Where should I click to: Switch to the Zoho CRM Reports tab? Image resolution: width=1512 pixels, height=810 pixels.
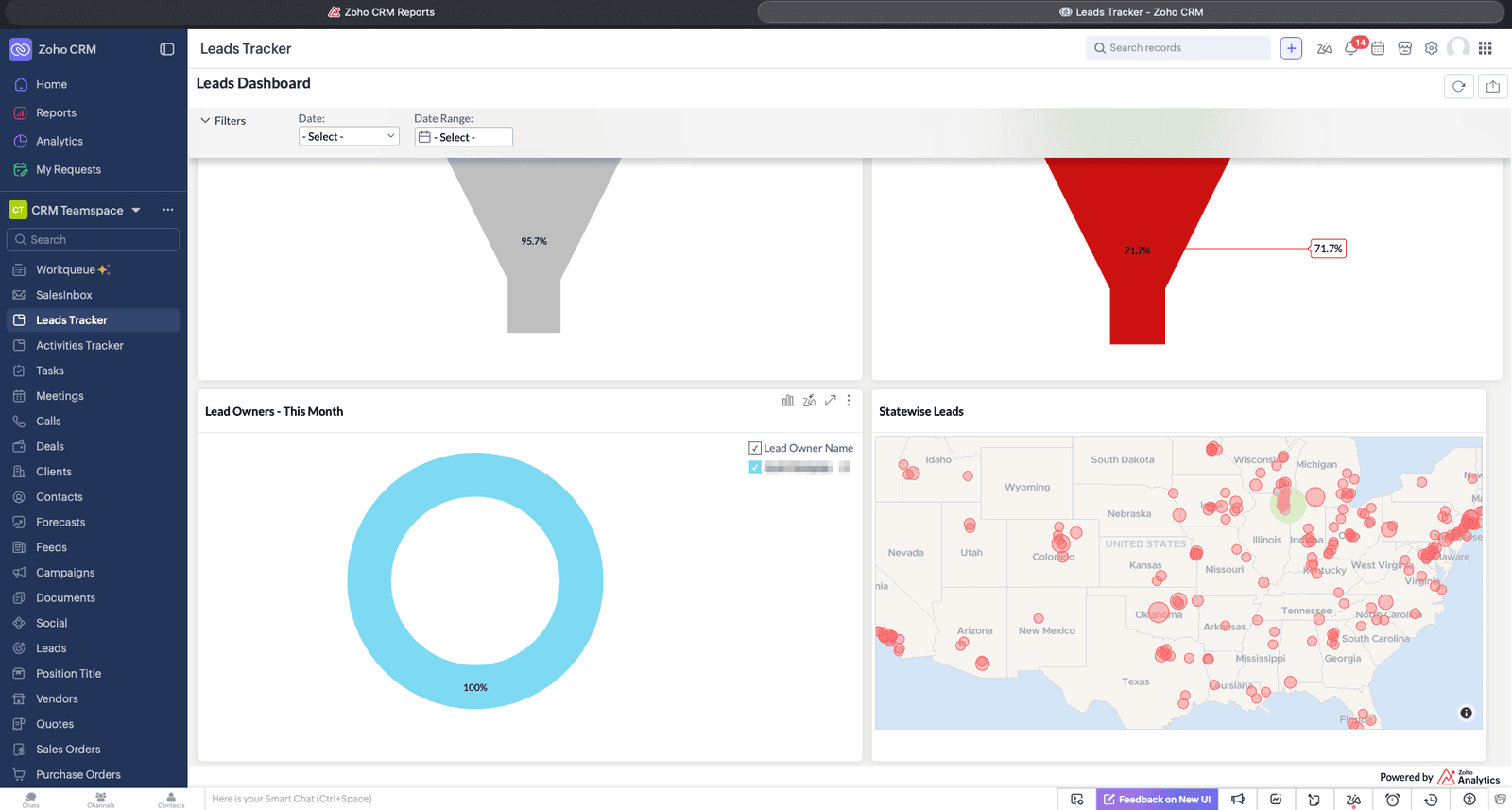point(381,12)
